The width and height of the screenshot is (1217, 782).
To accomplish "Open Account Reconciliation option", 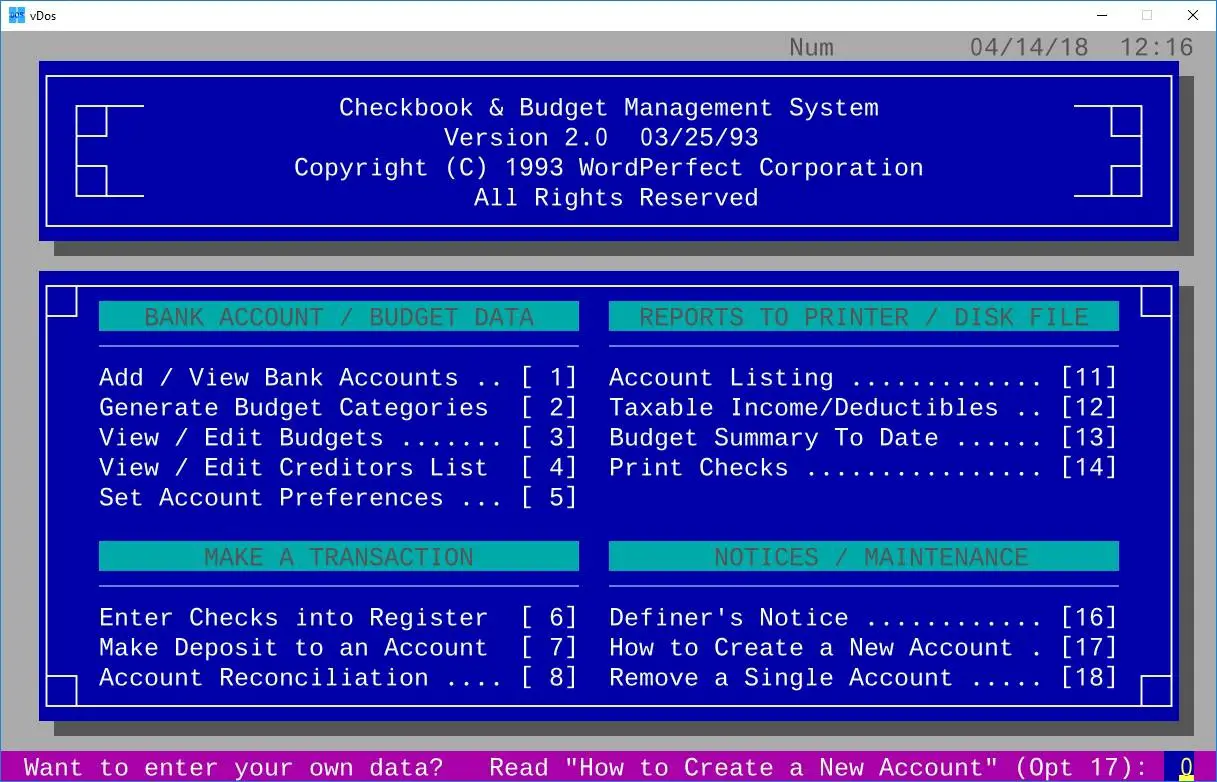I will [x=338, y=678].
